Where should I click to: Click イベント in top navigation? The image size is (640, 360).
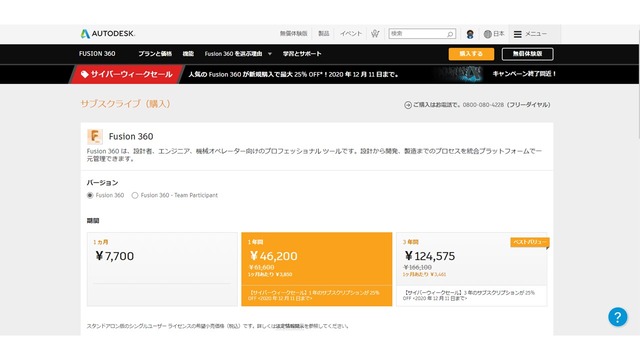351,33
